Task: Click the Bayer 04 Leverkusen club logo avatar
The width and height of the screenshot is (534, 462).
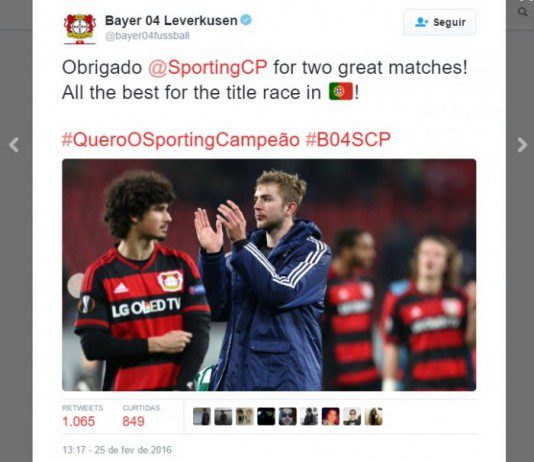Action: click(x=80, y=29)
